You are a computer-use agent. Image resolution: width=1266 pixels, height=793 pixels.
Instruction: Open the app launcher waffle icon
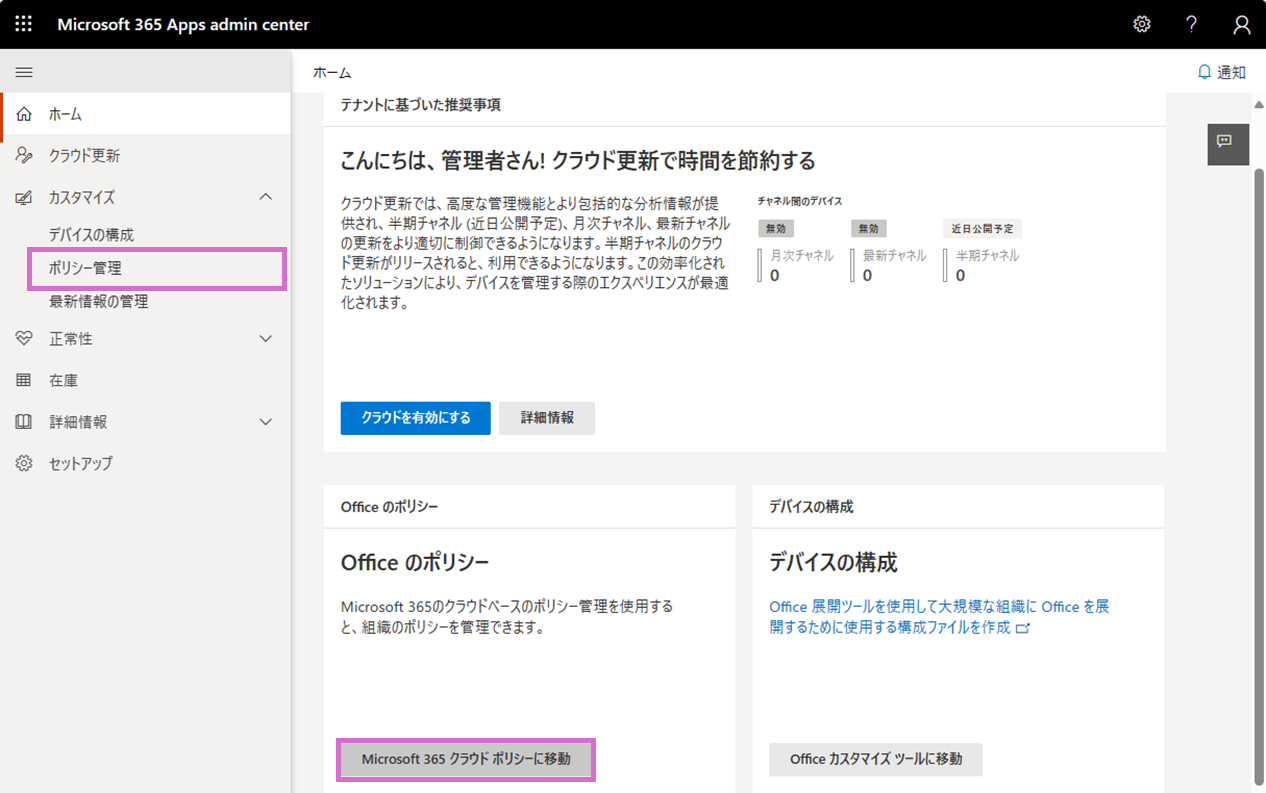(24, 24)
